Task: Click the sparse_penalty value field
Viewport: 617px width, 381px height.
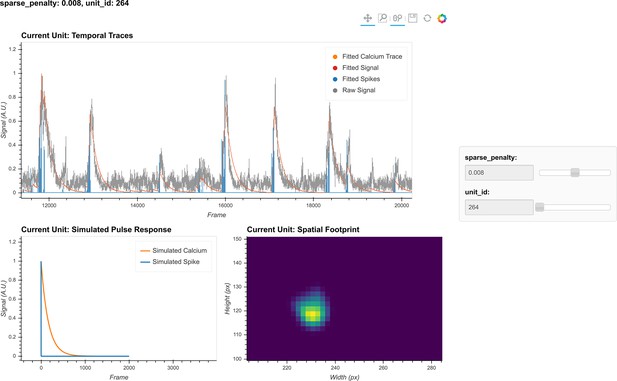Action: click(499, 172)
